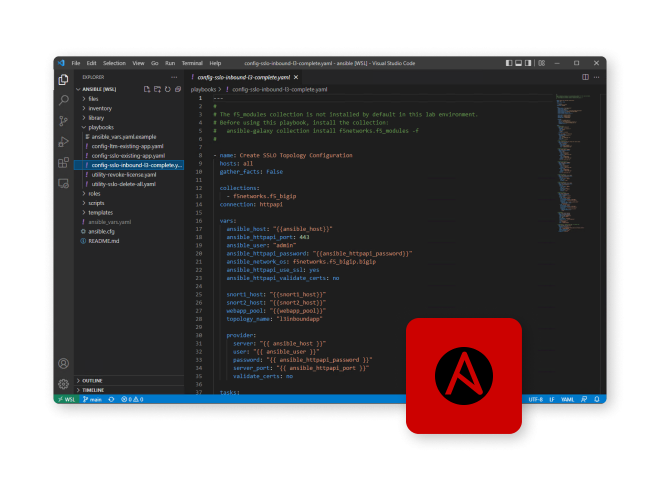The height and width of the screenshot is (480, 660).
Task: Click the playbooks breadcrumb
Action: tap(203, 89)
